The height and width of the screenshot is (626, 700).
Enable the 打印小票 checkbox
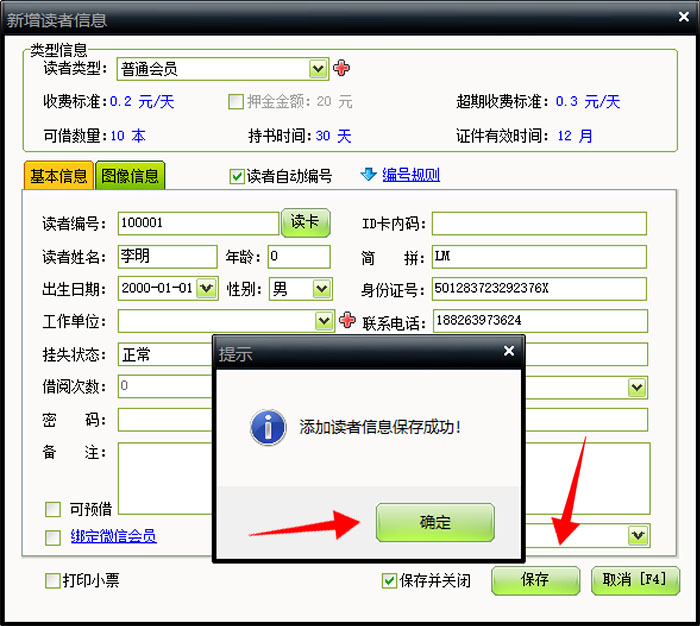[53, 580]
